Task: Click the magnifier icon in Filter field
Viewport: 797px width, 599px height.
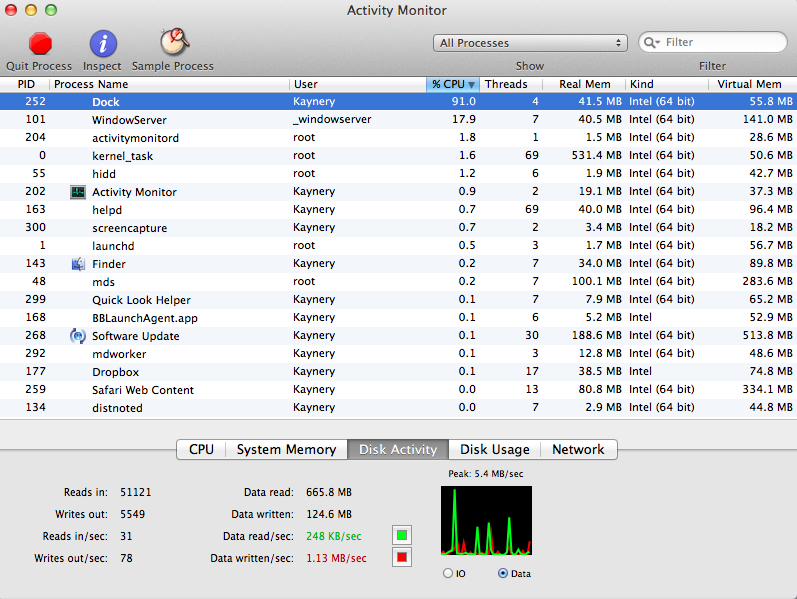Action: (652, 42)
